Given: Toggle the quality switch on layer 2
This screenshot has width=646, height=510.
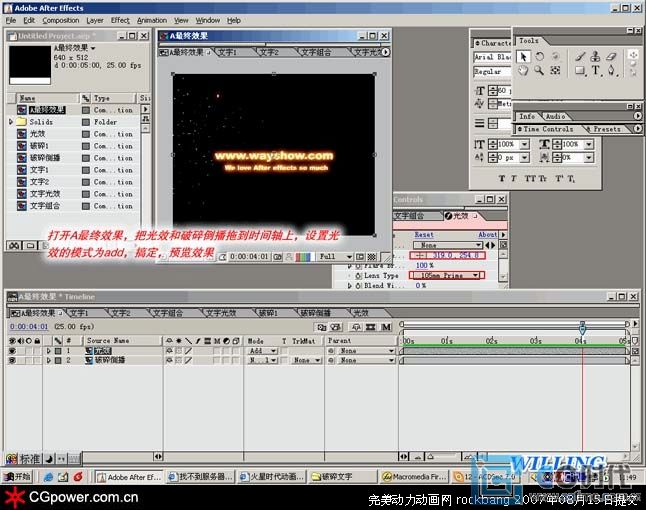Looking at the screenshot, I should [188, 360].
